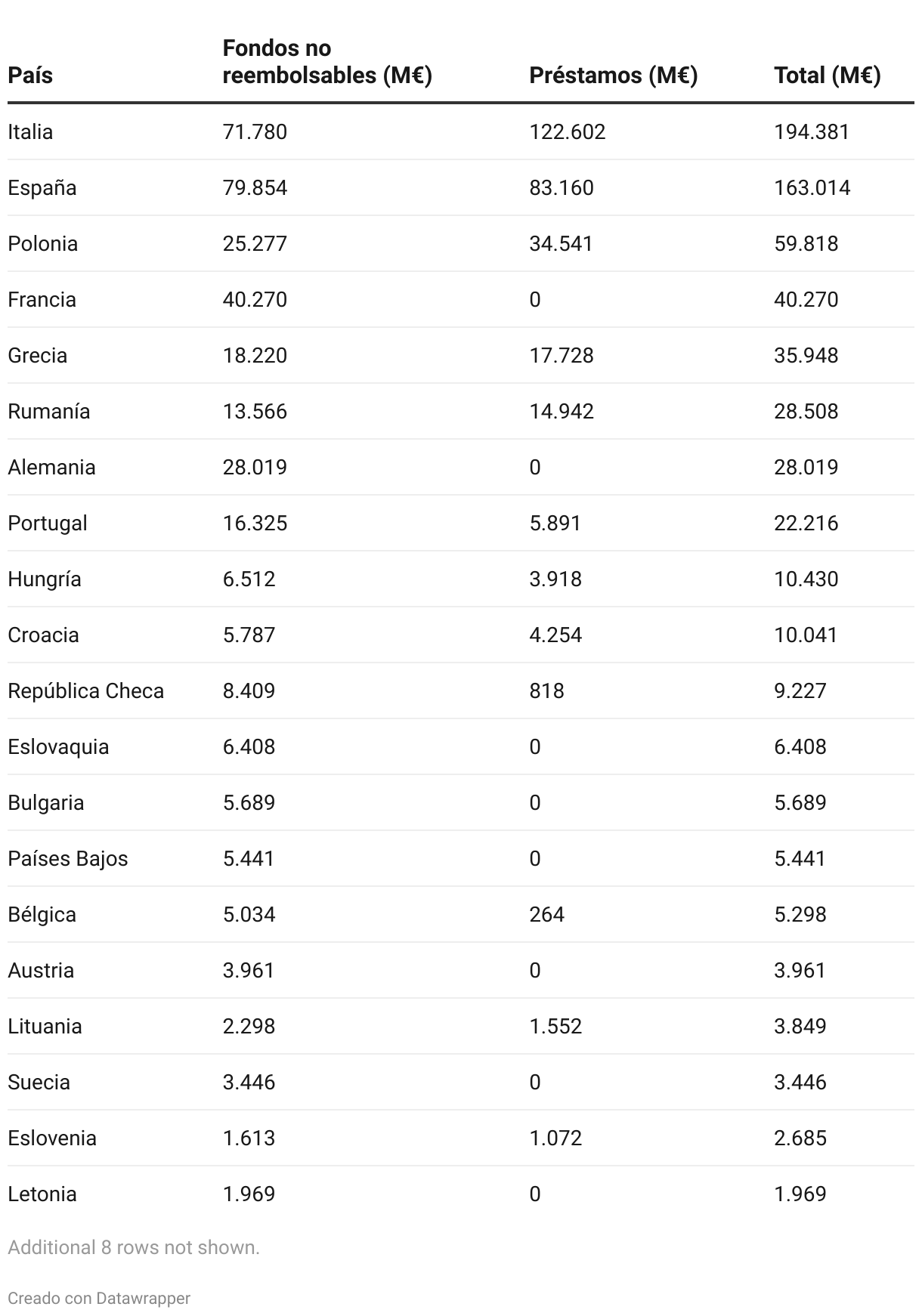Select the Alemania country cell

coord(51,468)
